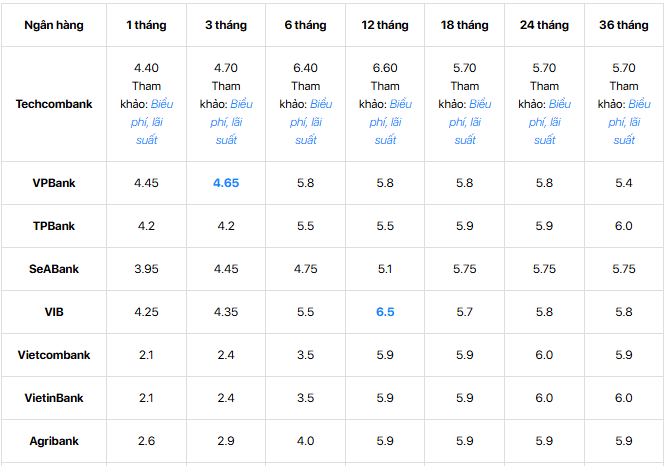Click the Agribank row label
667x466 pixels.
click(x=54, y=441)
